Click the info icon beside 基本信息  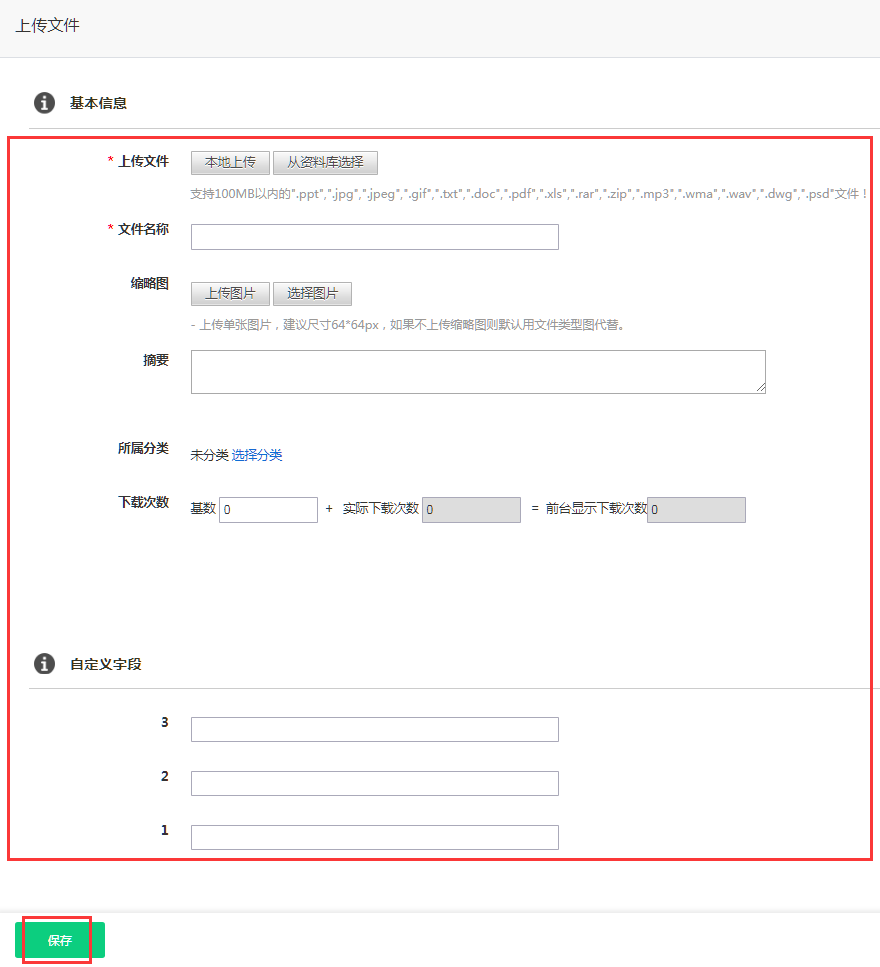[44, 102]
